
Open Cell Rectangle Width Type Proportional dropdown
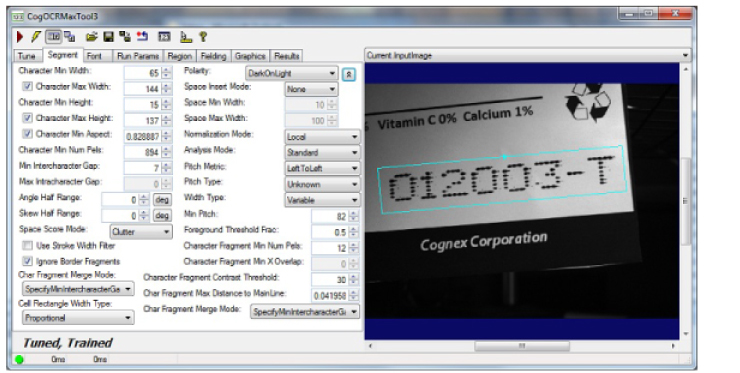point(78,318)
